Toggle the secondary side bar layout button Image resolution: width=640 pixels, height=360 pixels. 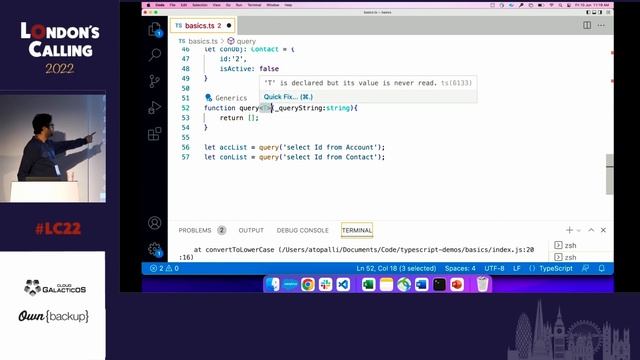(x=600, y=12)
